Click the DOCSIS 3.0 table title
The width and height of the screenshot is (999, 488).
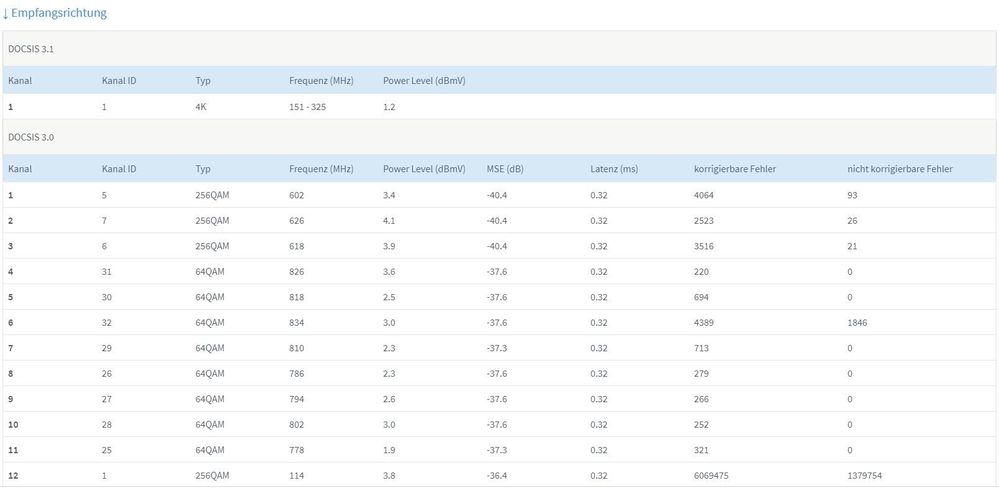[x=29, y=137]
